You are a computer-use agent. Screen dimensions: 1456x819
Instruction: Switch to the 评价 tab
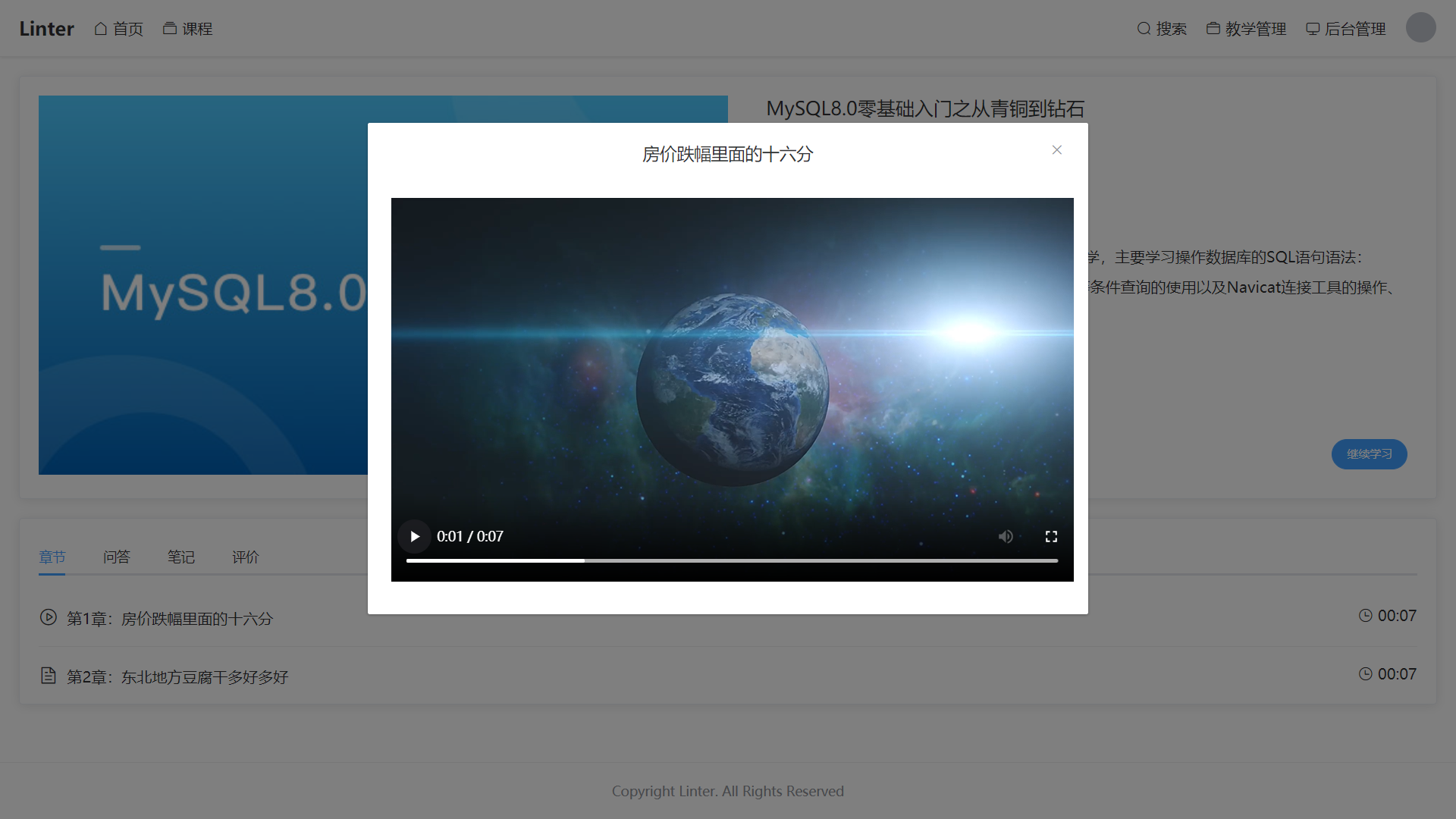tap(246, 557)
